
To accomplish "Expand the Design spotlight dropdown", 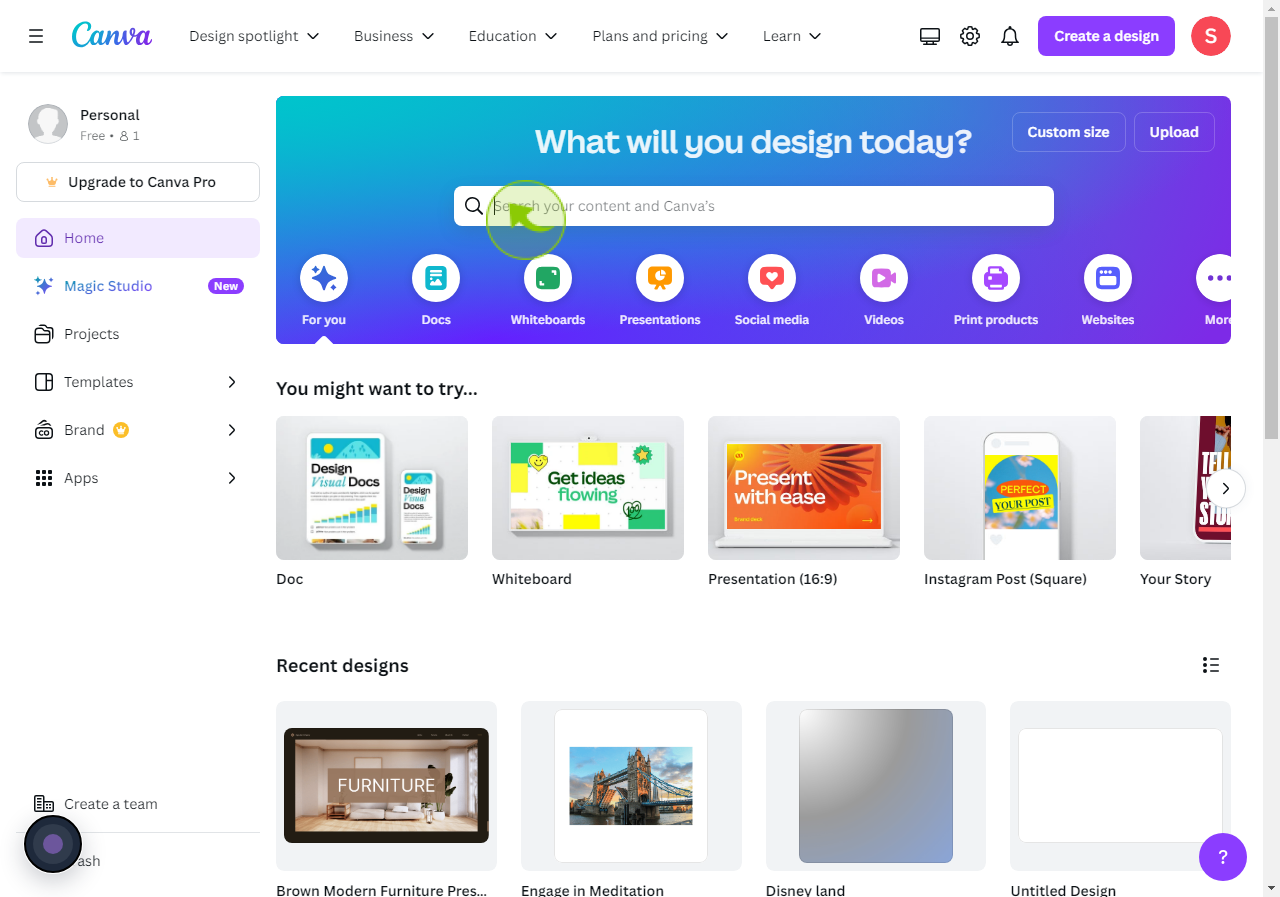I will [x=254, y=36].
